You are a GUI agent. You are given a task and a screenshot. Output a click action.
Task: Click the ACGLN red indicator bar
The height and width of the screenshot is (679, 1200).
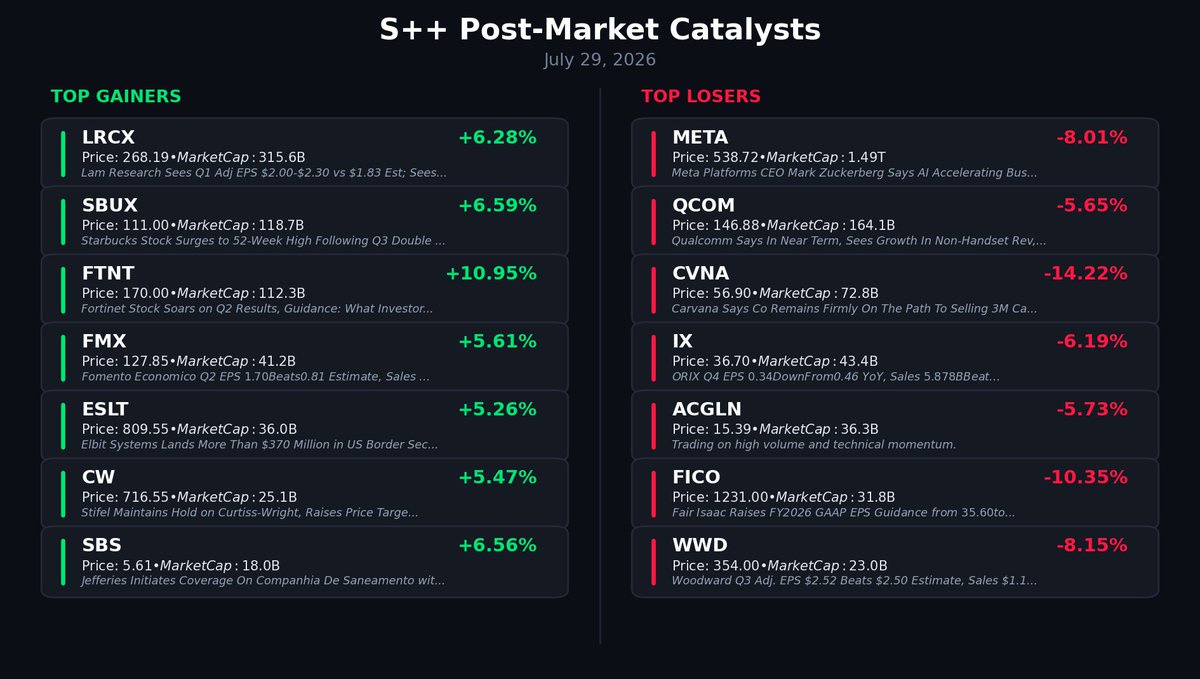653,425
